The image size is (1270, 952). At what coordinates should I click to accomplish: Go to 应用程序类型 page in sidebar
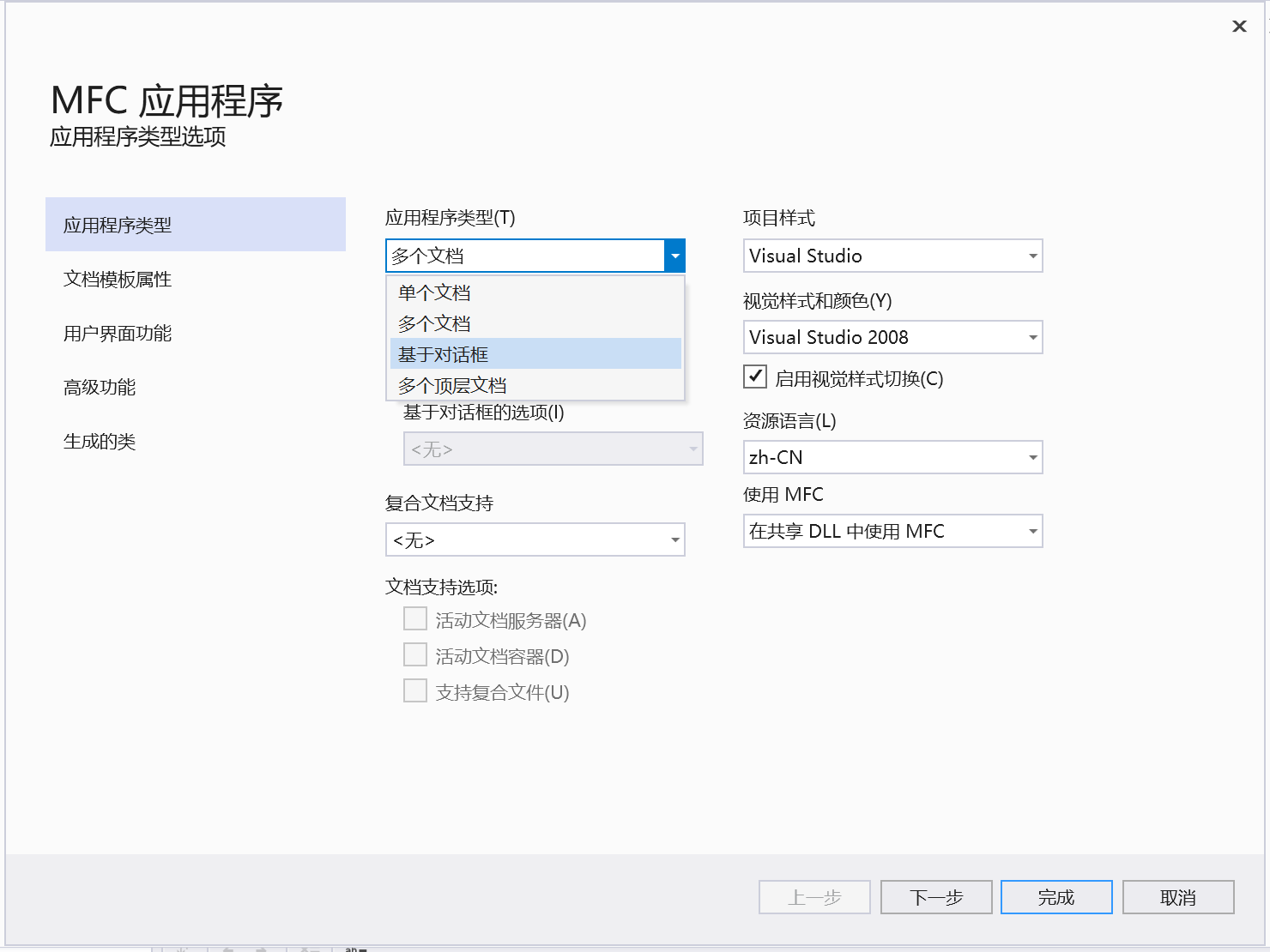click(196, 225)
